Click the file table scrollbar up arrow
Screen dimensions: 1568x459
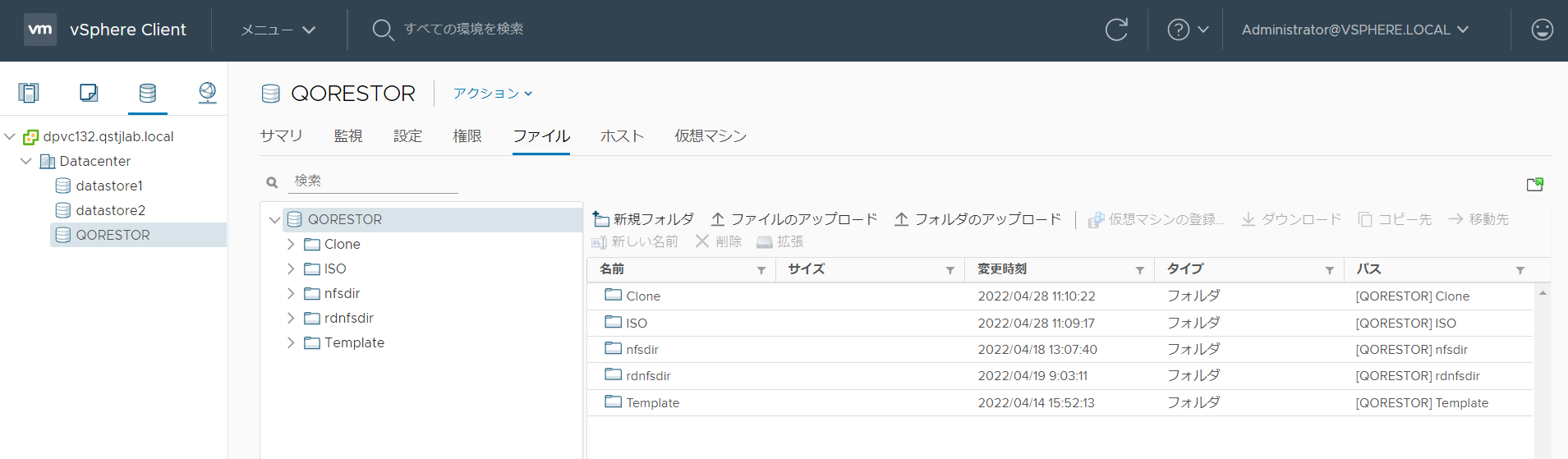[x=1543, y=293]
